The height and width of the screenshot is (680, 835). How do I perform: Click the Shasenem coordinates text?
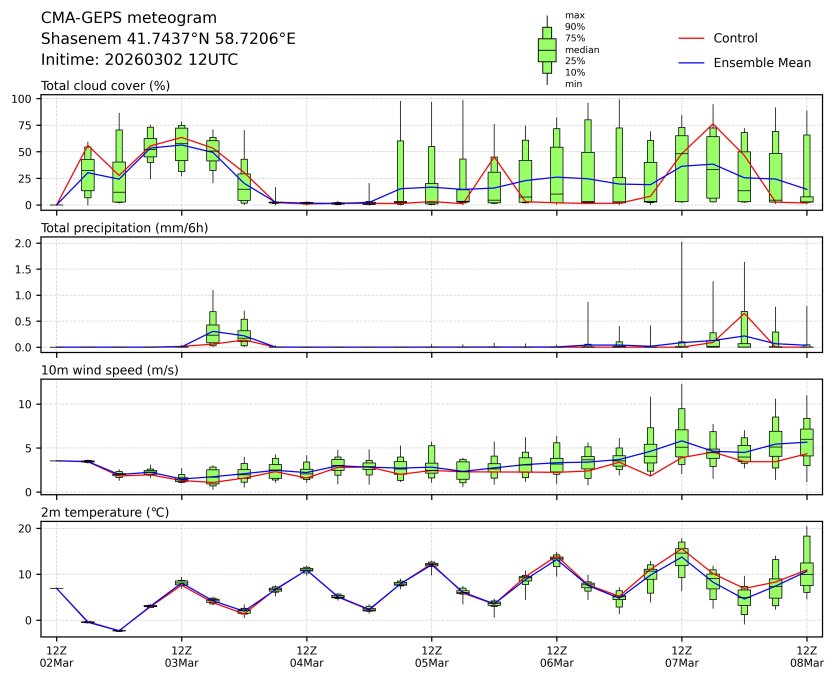coord(168,39)
